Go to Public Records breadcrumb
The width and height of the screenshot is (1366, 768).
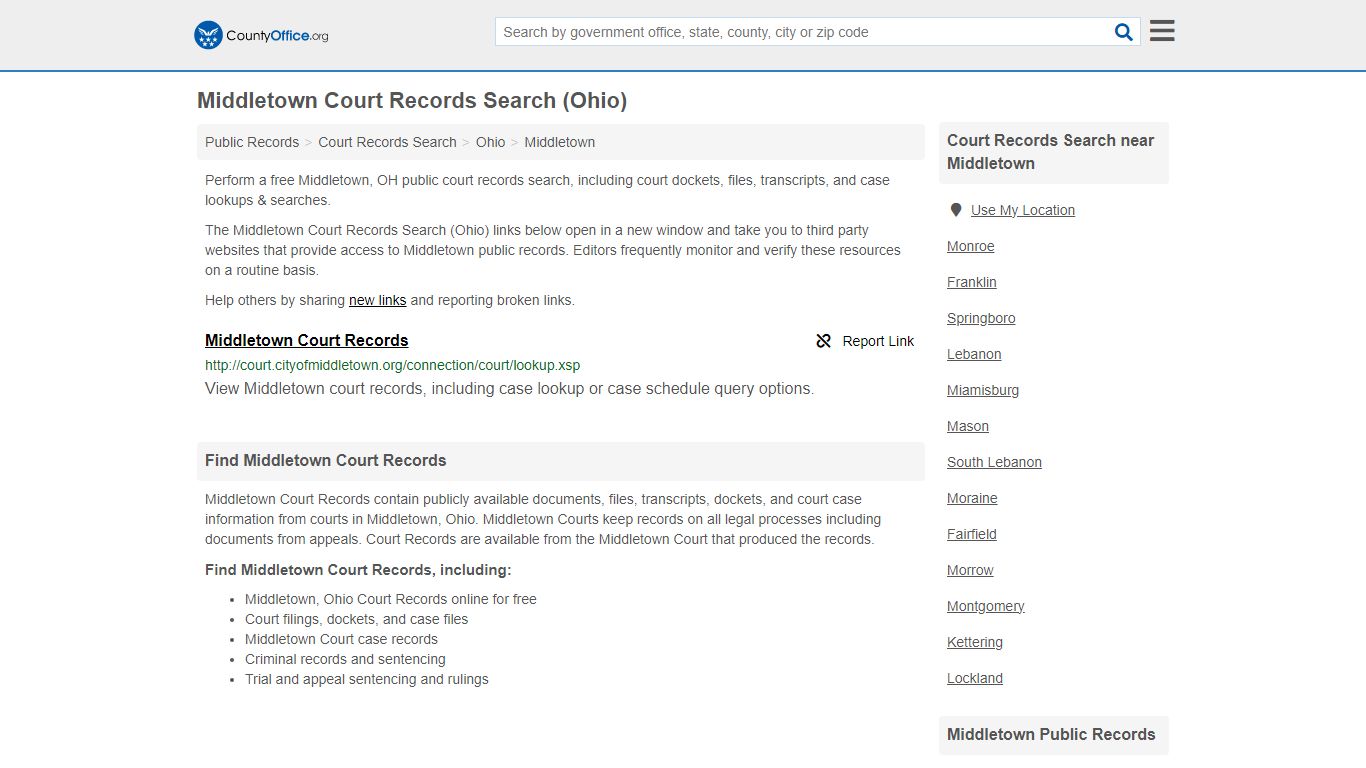point(252,142)
